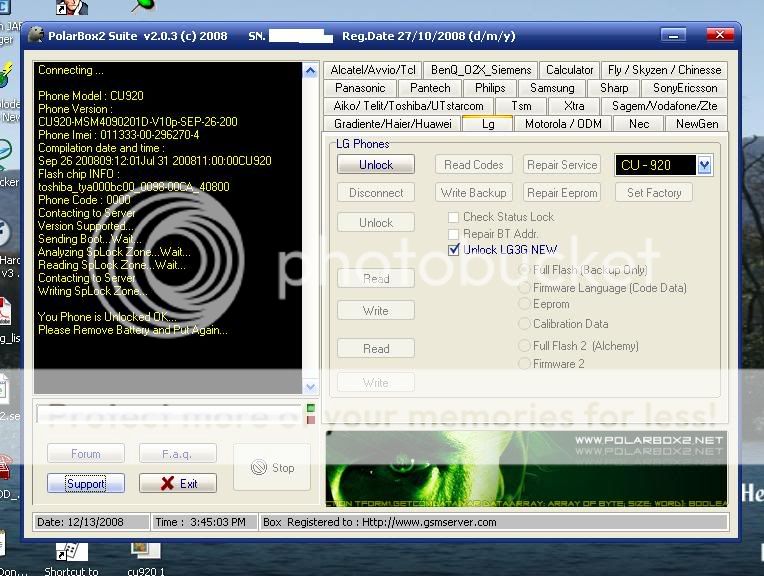Click the log panel scroll down arrow
The width and height of the screenshot is (764, 576).
click(310, 387)
